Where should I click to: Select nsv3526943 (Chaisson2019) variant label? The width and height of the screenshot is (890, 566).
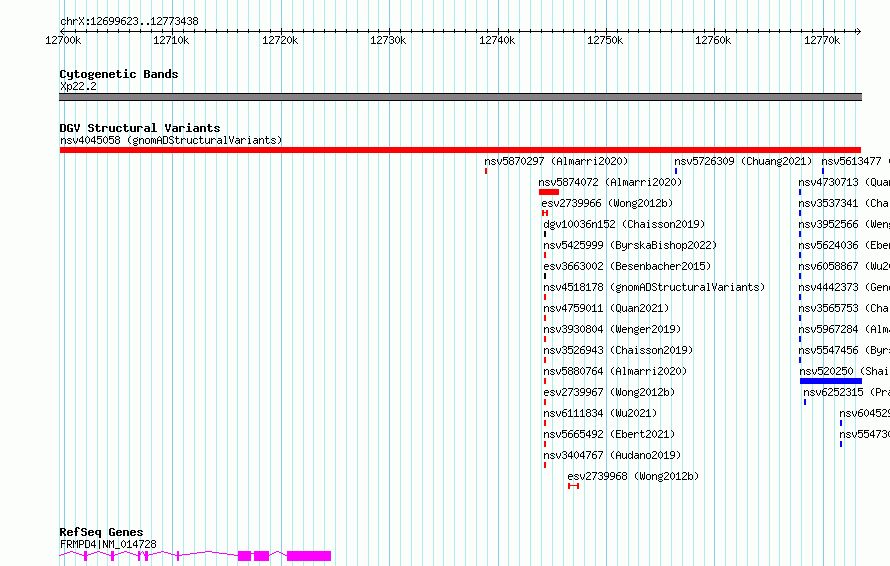[x=618, y=350]
